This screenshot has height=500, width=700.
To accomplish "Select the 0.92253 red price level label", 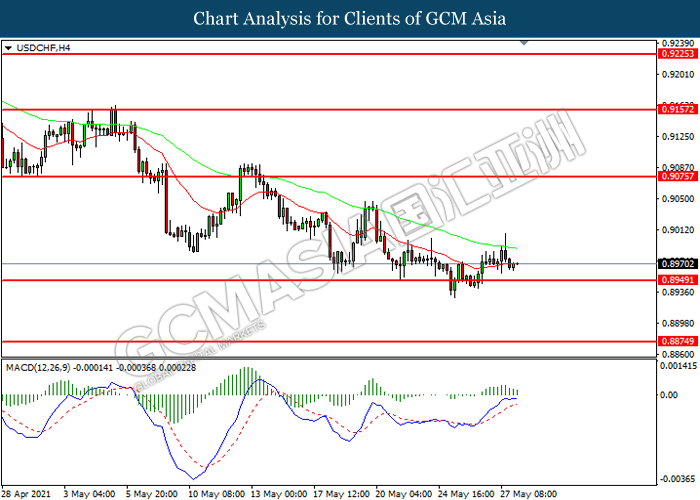I will click(678, 54).
